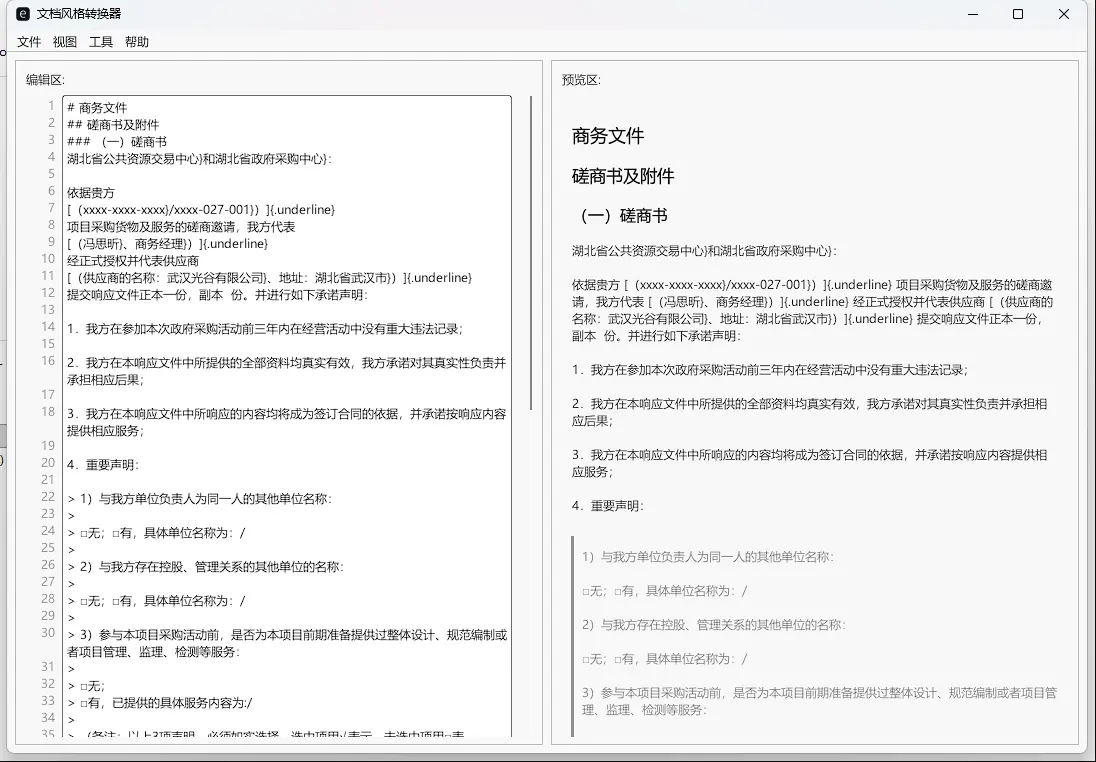
Task: Minimize the 文档风格转换器 window
Action: click(x=971, y=14)
